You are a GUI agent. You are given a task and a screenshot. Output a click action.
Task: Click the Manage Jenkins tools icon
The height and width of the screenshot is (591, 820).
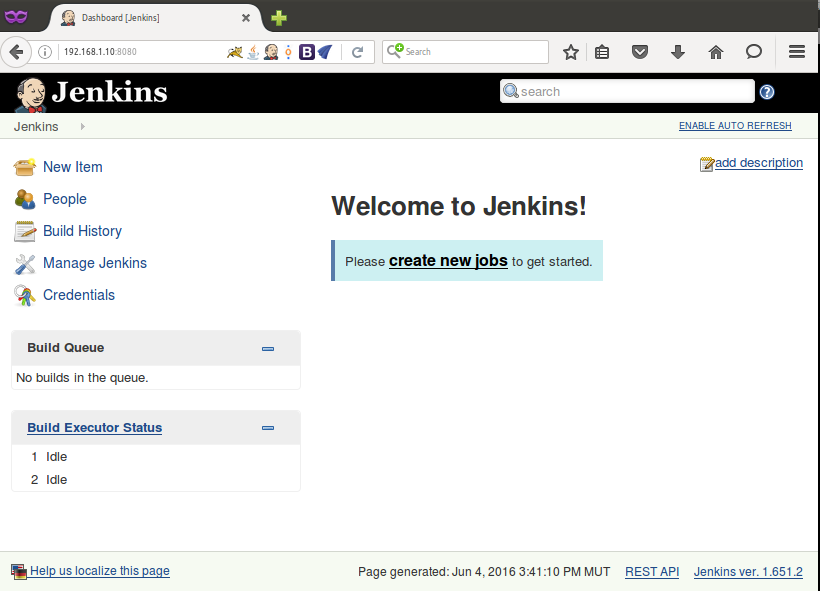tap(25, 263)
